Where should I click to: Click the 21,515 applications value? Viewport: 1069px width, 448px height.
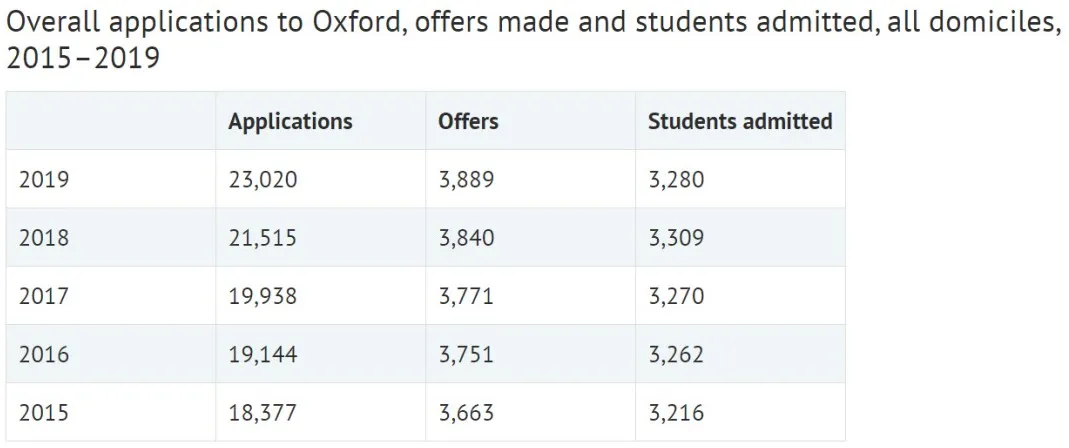tap(263, 238)
